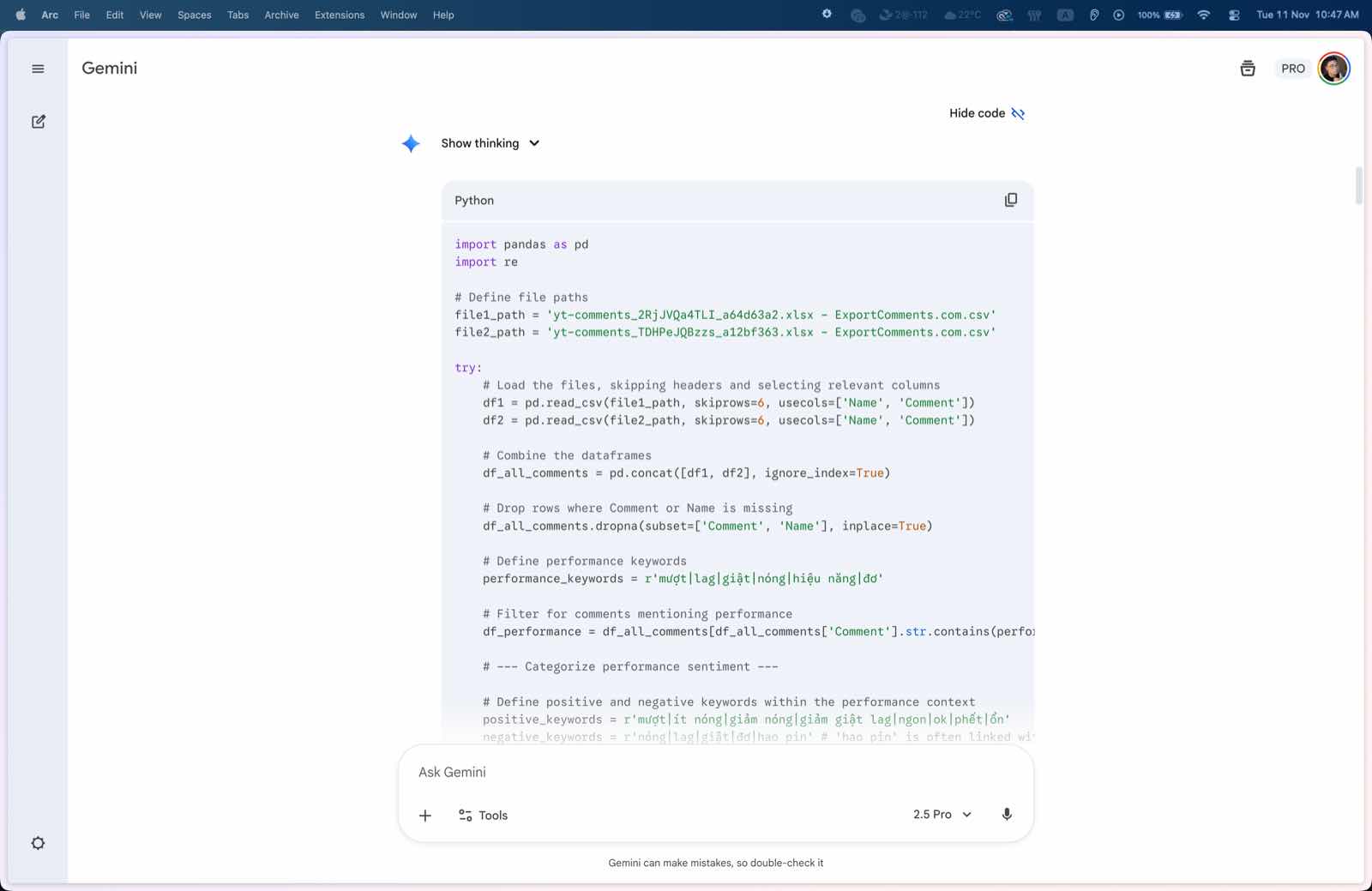Open the hamburger main menu
1372x891 pixels.
tap(38, 69)
